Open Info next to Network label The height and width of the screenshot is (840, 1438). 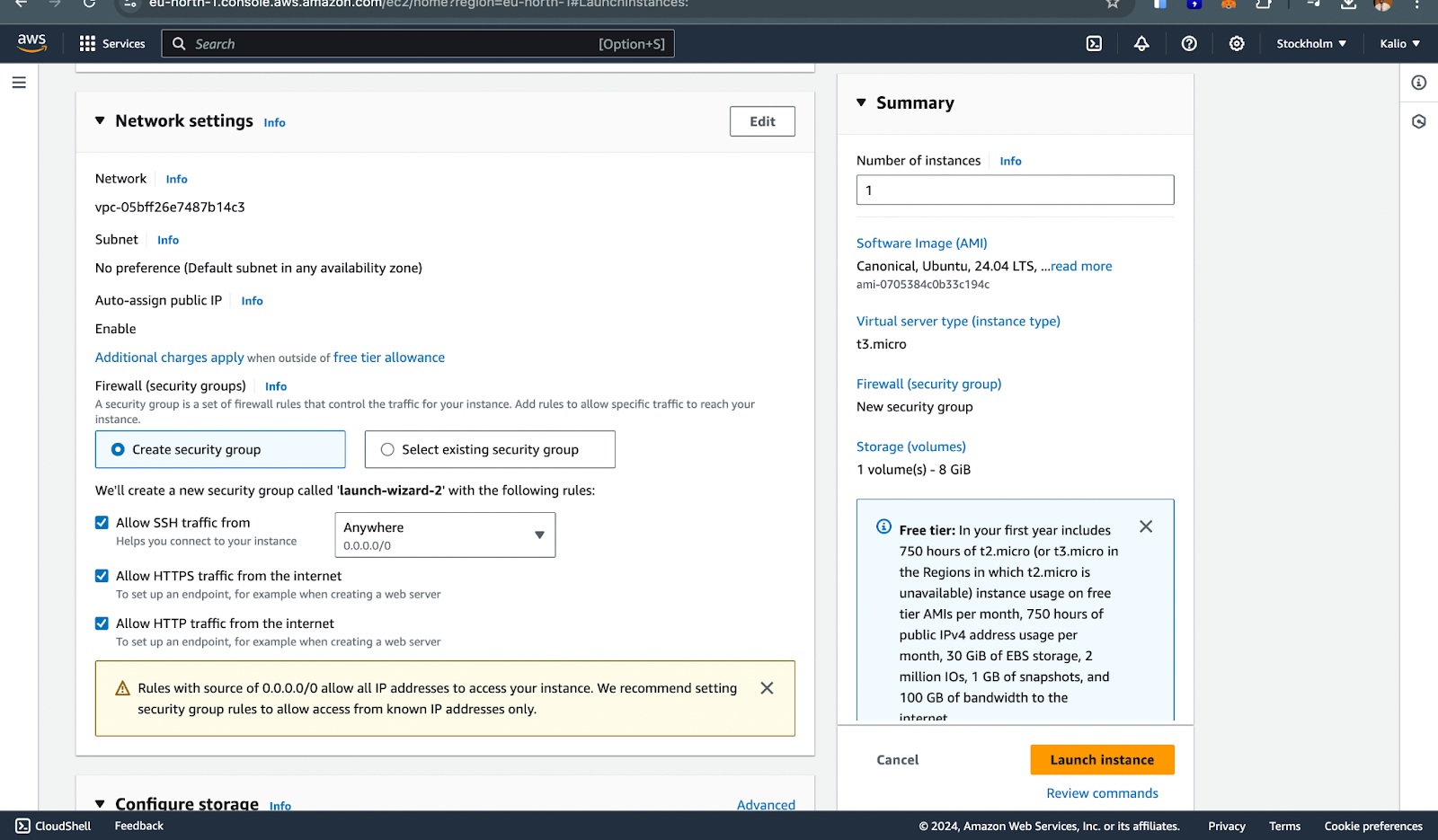177,180
